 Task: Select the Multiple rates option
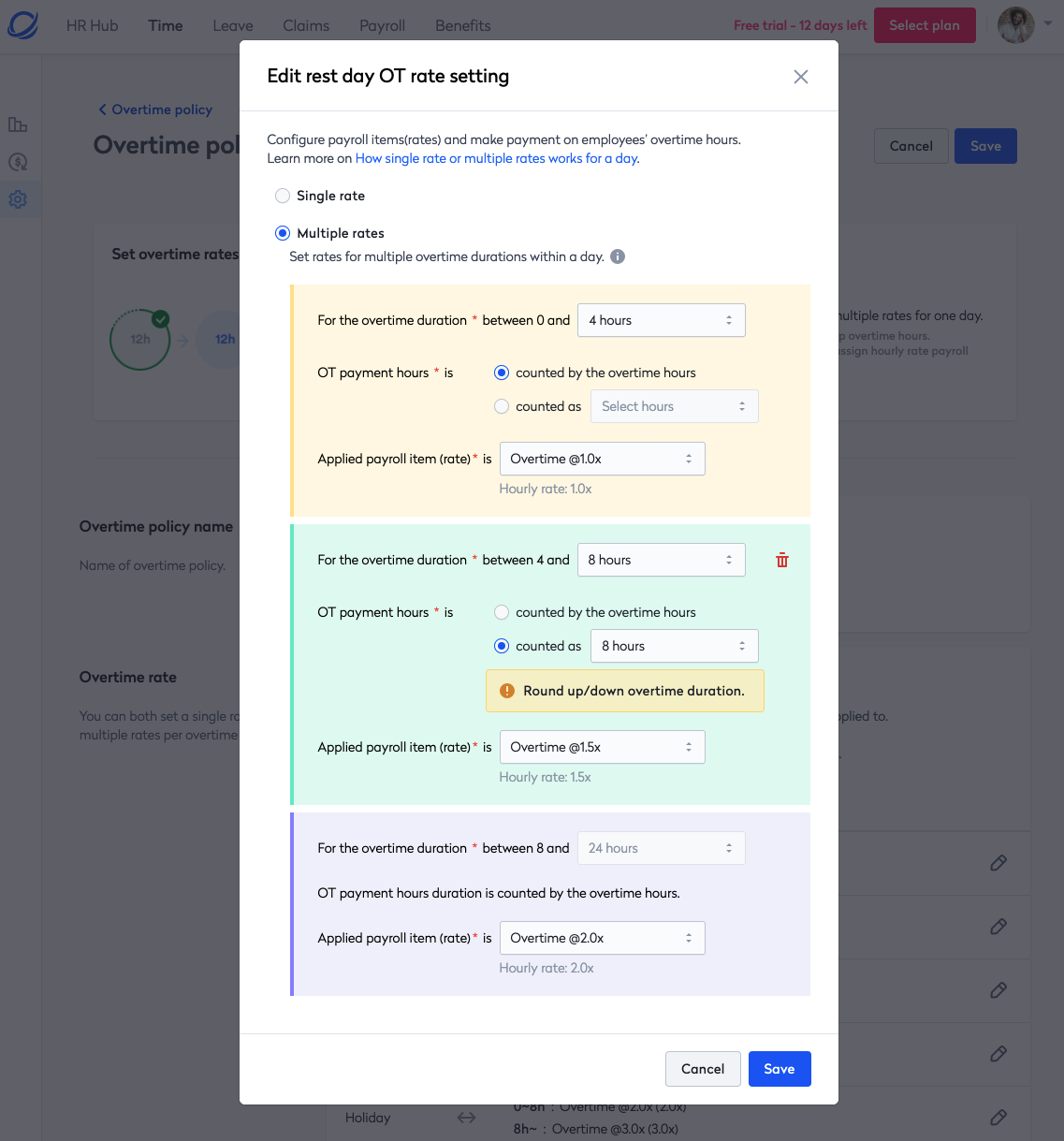pyautogui.click(x=283, y=233)
